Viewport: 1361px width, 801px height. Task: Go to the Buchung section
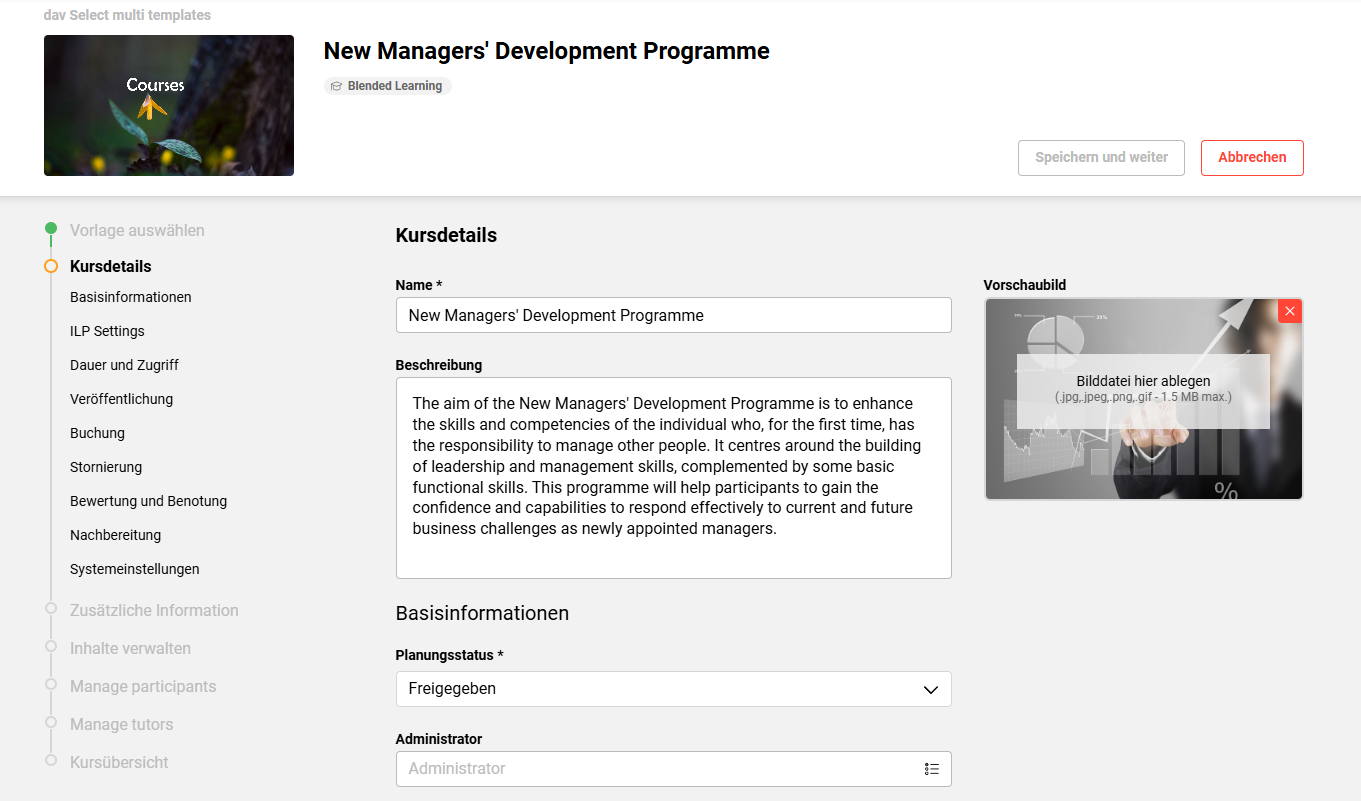pyautogui.click(x=97, y=433)
